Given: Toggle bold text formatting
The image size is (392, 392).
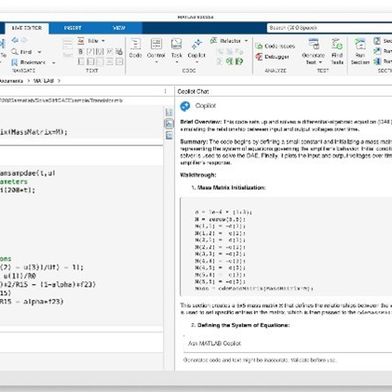Looking at the screenshot, I should pos(81,52).
